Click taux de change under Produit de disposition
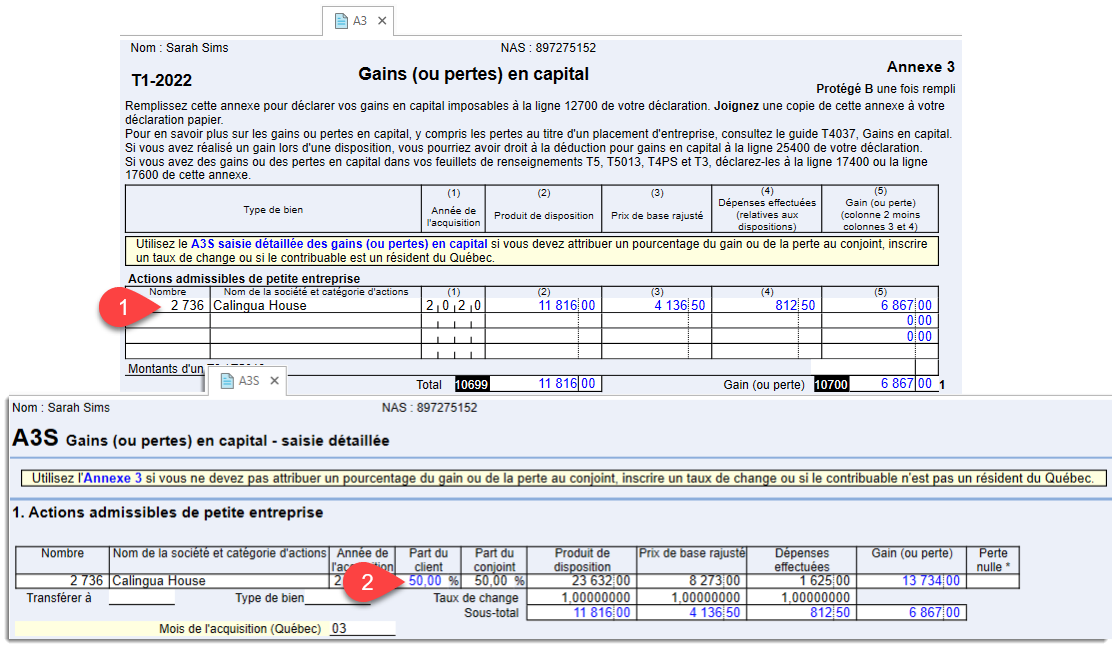 click(x=582, y=598)
